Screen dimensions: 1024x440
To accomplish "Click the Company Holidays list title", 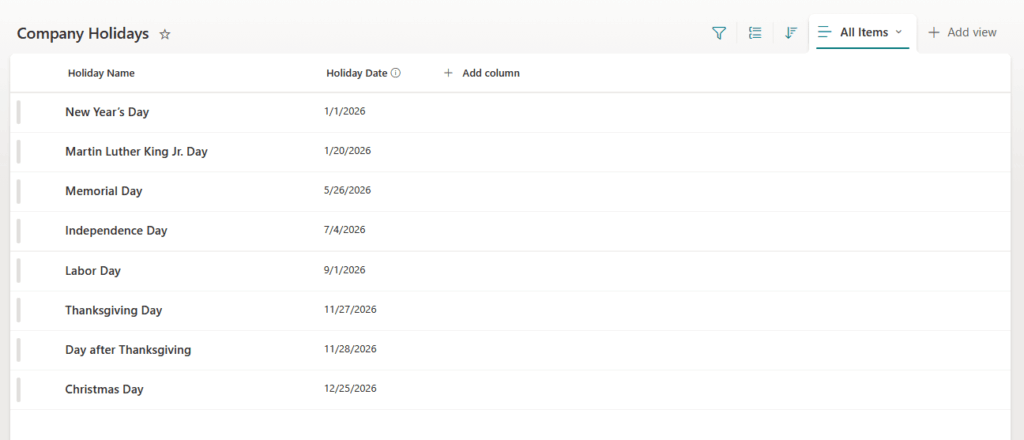I will point(83,34).
